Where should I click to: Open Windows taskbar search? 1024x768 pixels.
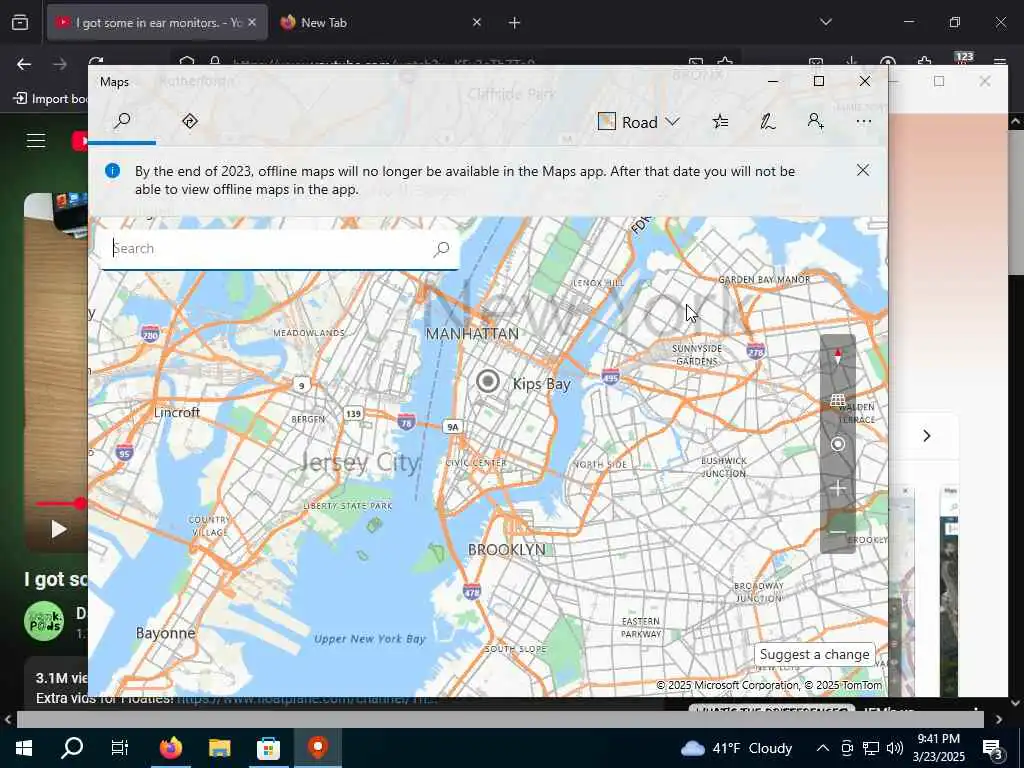tap(72, 748)
